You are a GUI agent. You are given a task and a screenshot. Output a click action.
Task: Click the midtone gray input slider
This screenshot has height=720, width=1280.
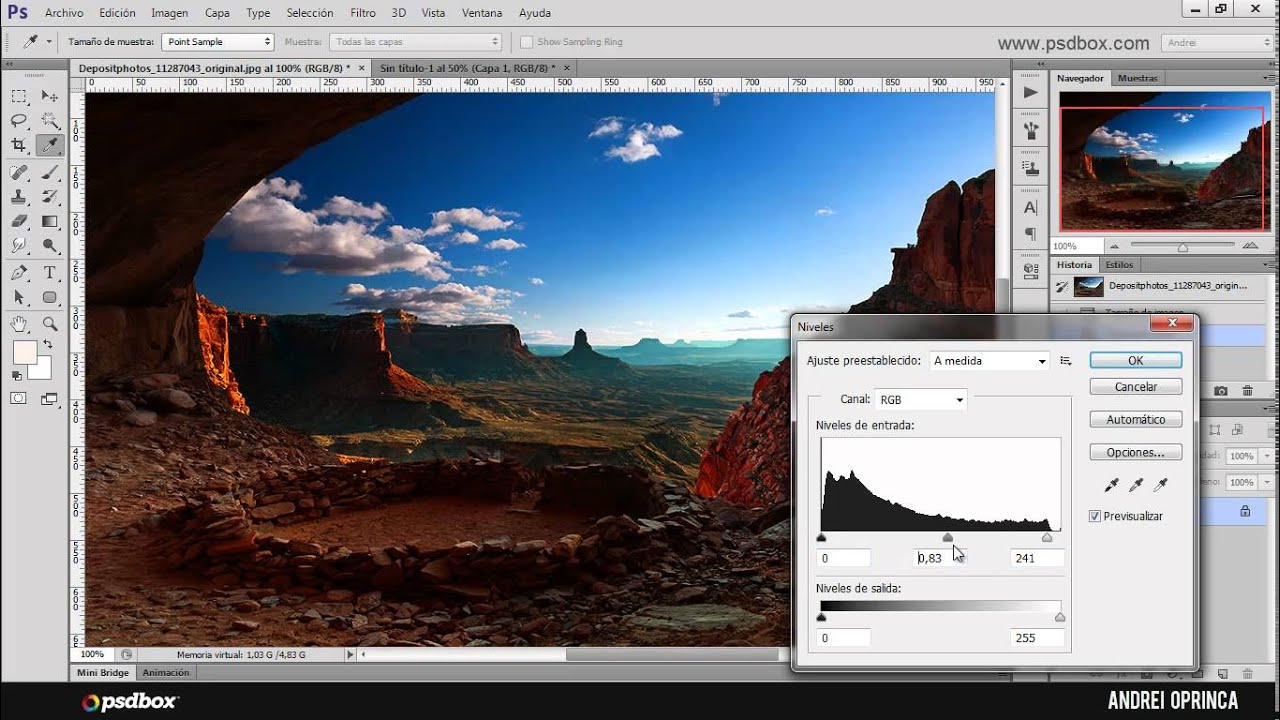948,538
